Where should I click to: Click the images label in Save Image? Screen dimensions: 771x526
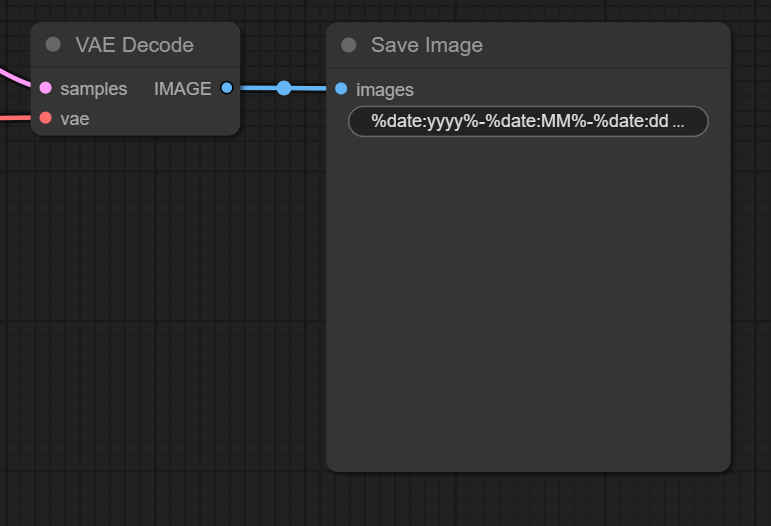point(385,90)
